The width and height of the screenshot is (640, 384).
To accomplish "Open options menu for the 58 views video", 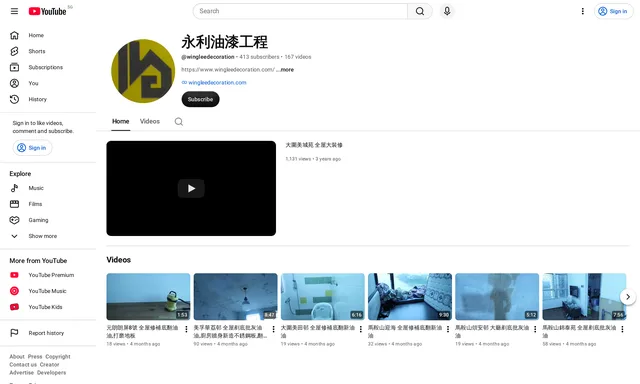I will tap(622, 329).
